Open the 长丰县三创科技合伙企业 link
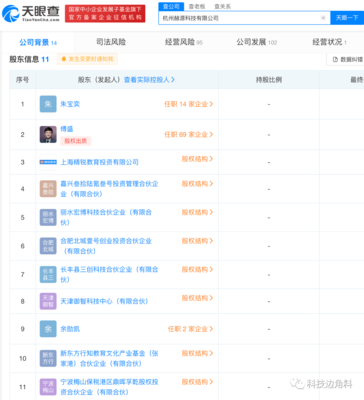The image size is (364, 400). pyautogui.click(x=109, y=275)
